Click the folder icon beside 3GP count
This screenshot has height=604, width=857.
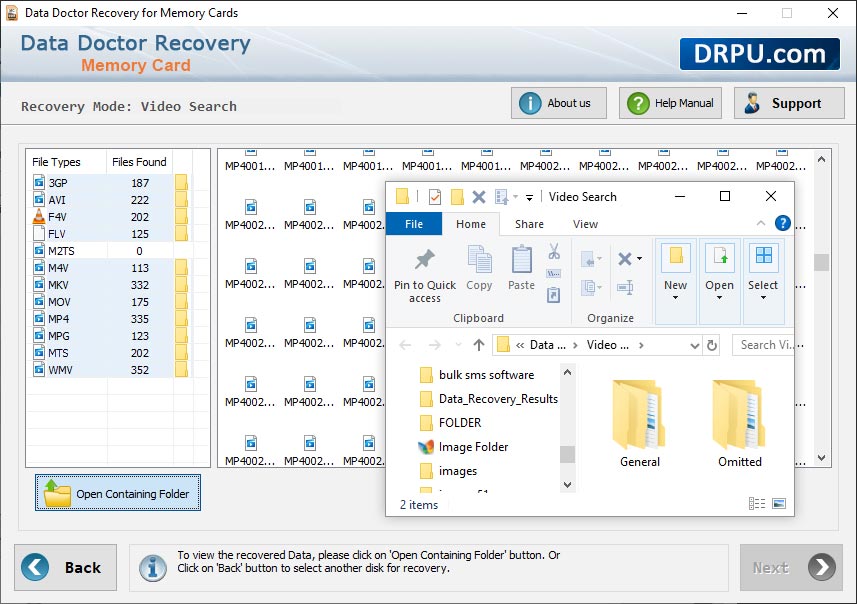pyautogui.click(x=181, y=183)
